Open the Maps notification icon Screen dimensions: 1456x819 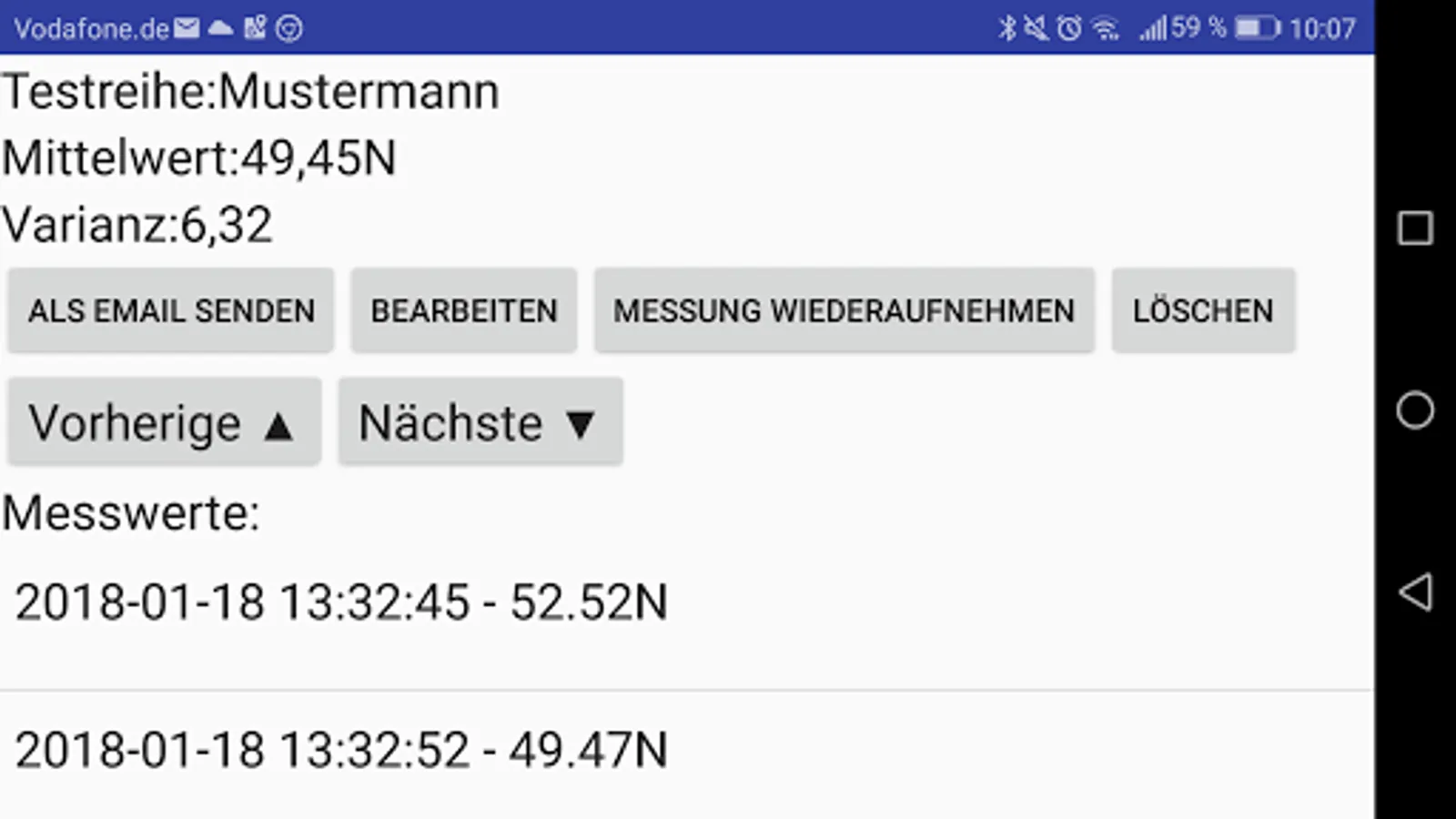coord(255,27)
